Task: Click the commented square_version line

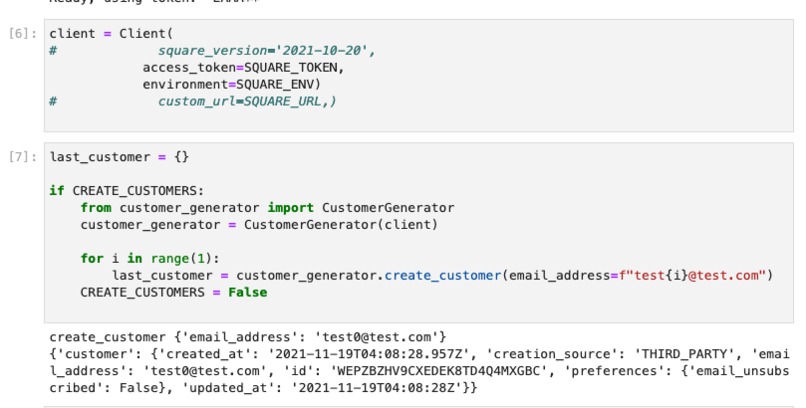Action: 212,51
